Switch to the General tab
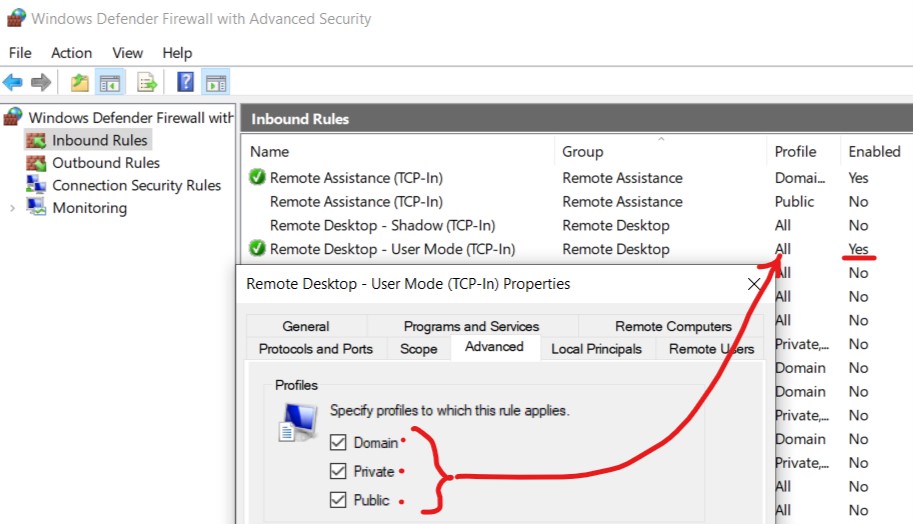 tap(306, 326)
